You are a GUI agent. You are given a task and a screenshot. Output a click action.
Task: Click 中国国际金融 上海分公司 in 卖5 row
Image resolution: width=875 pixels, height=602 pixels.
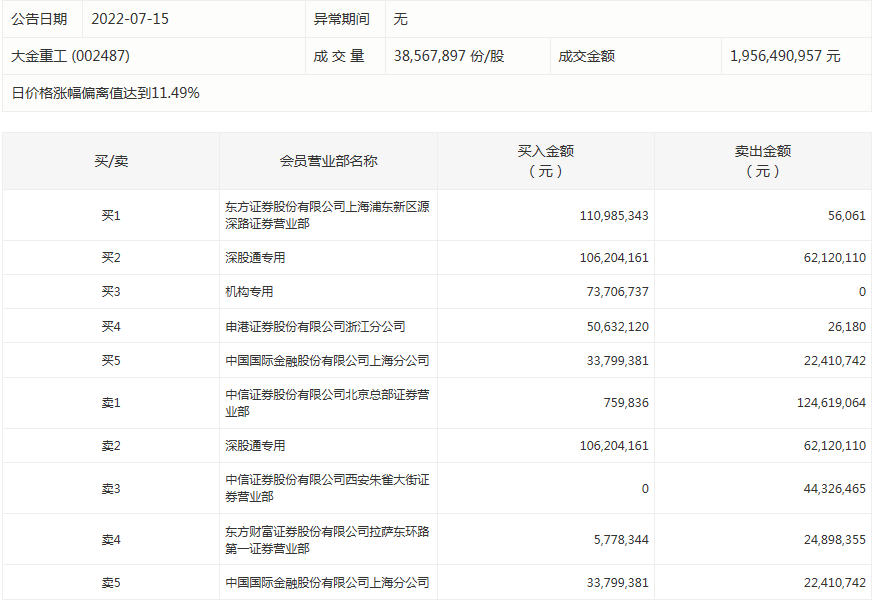point(327,582)
